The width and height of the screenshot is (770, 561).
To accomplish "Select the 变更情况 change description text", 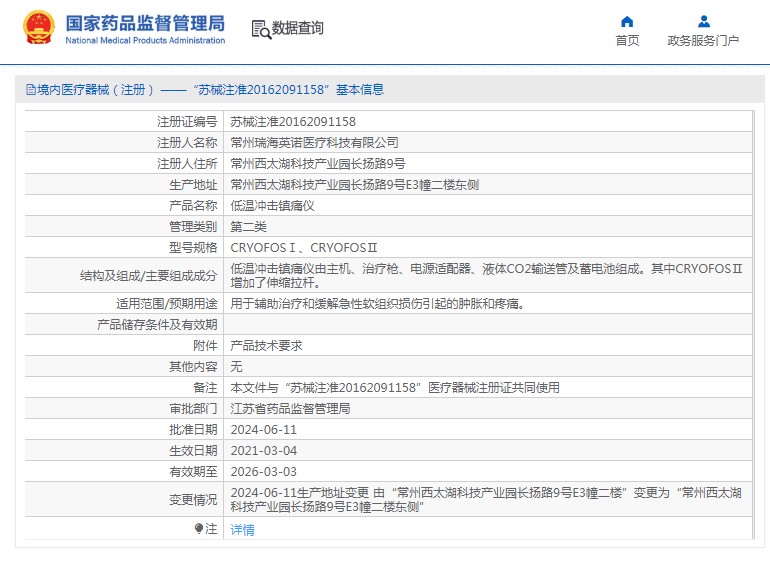I will (x=486, y=500).
